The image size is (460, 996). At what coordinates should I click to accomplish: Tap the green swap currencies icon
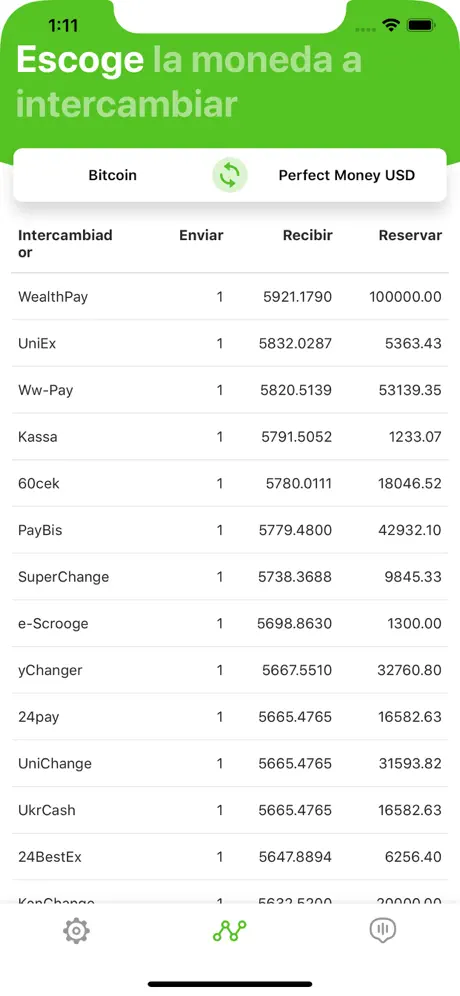[x=229, y=175]
